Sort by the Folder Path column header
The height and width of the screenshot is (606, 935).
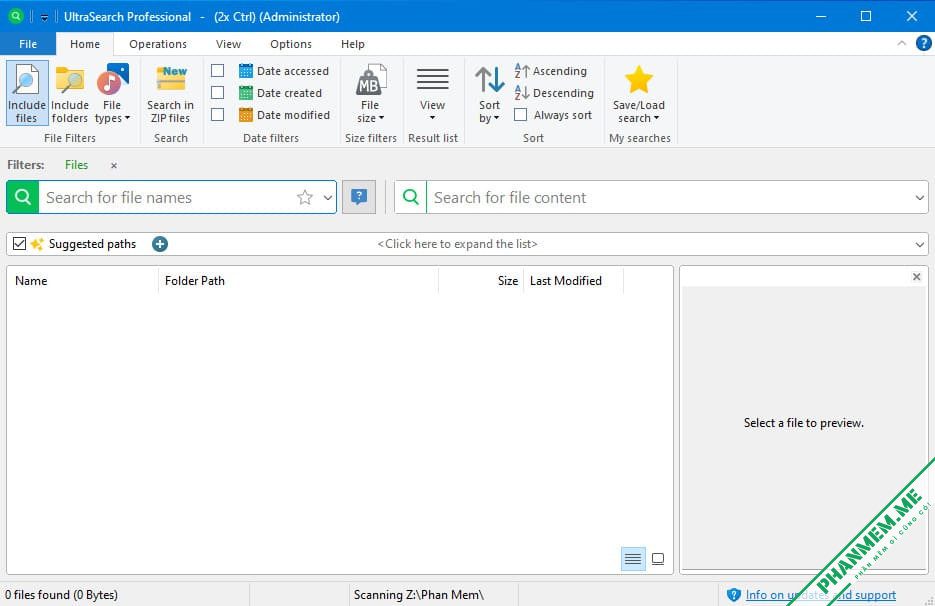coord(299,281)
